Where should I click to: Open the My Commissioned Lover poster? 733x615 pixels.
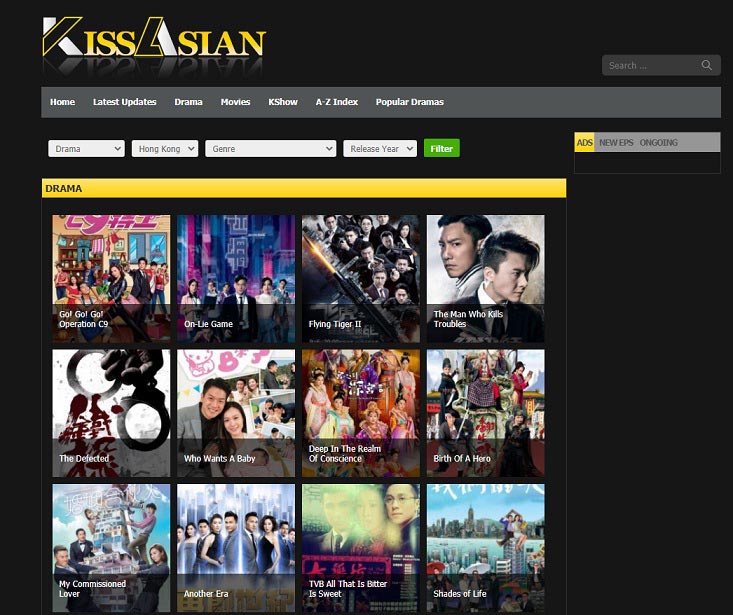111,548
